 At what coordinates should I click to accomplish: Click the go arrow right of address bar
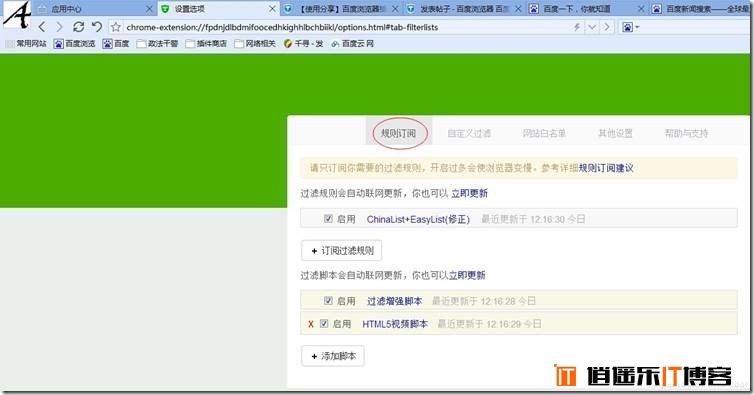point(607,27)
